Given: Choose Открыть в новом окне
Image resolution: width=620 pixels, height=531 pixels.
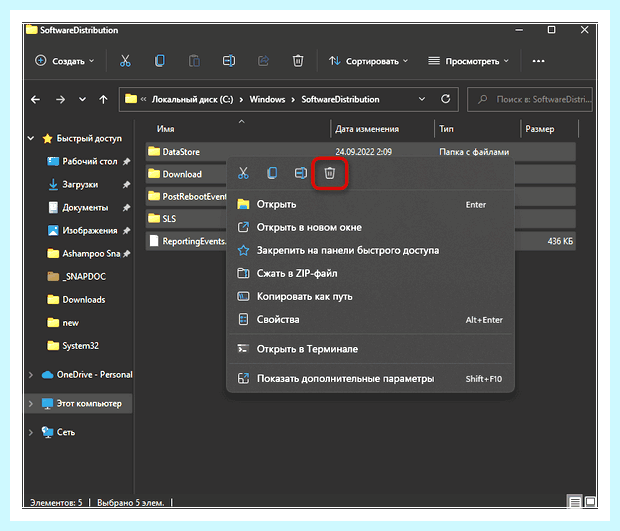Looking at the screenshot, I should point(370,227).
